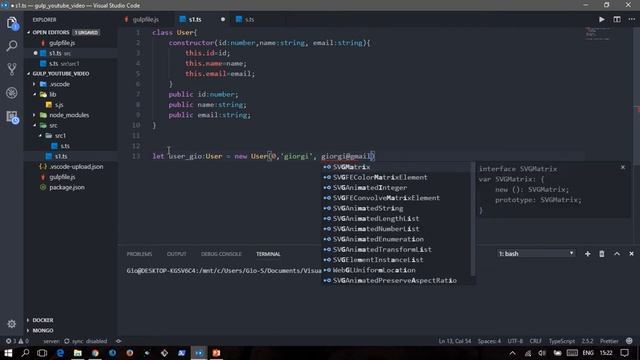Open package.json in the explorer
Image resolution: width=640 pixels, height=360 pixels.
67,187
